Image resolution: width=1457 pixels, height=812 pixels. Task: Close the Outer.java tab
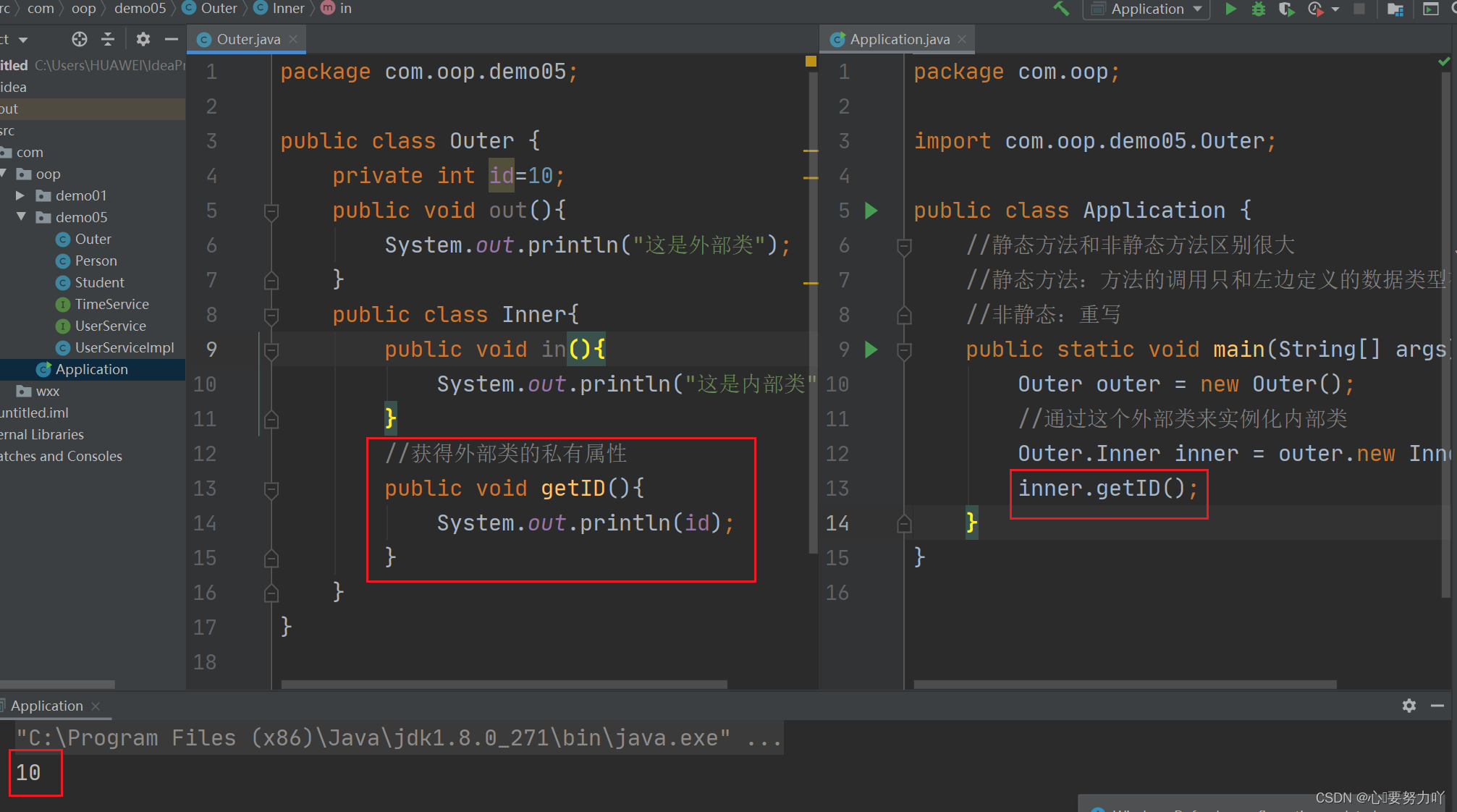pos(293,39)
